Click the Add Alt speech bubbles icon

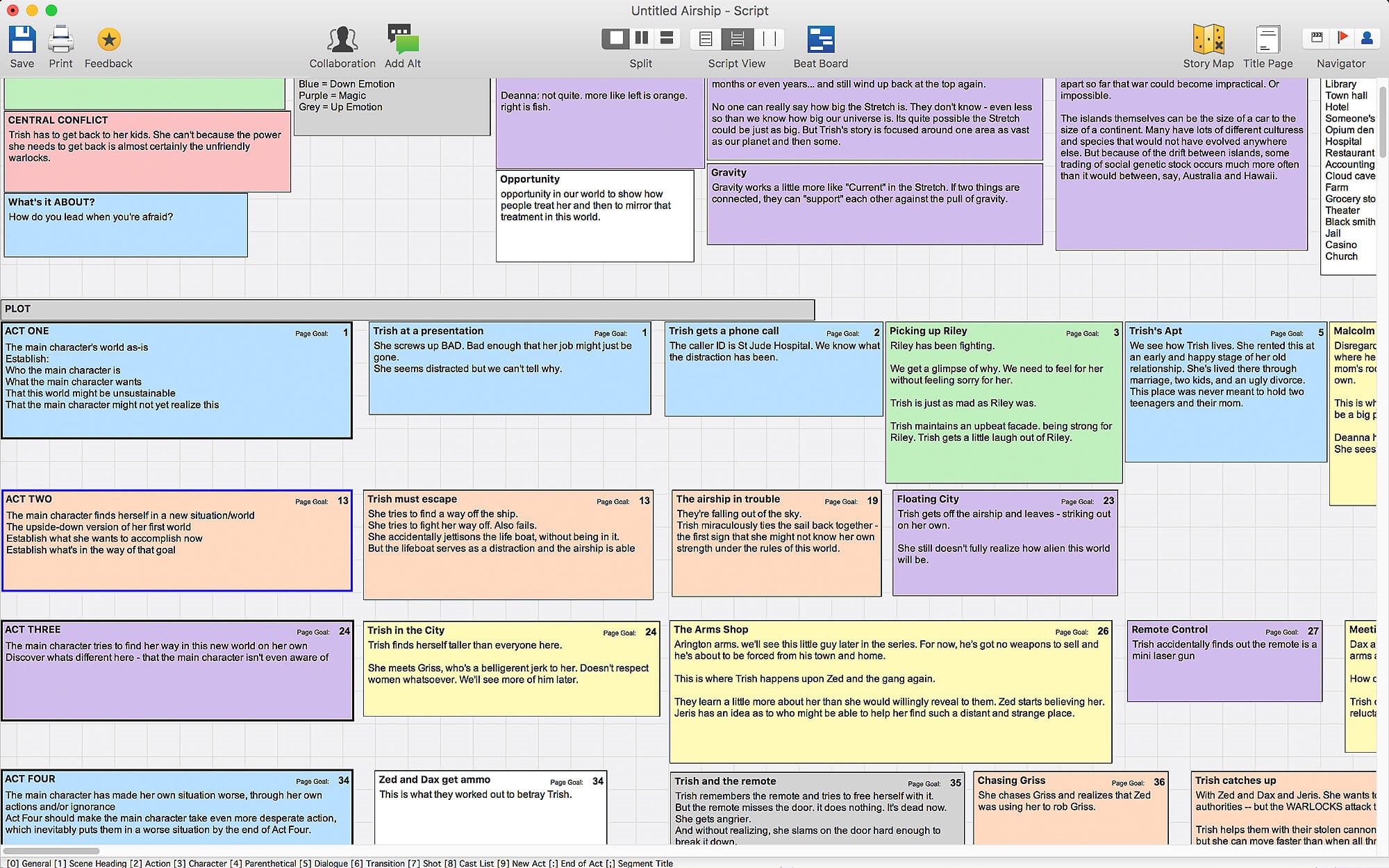[x=403, y=40]
